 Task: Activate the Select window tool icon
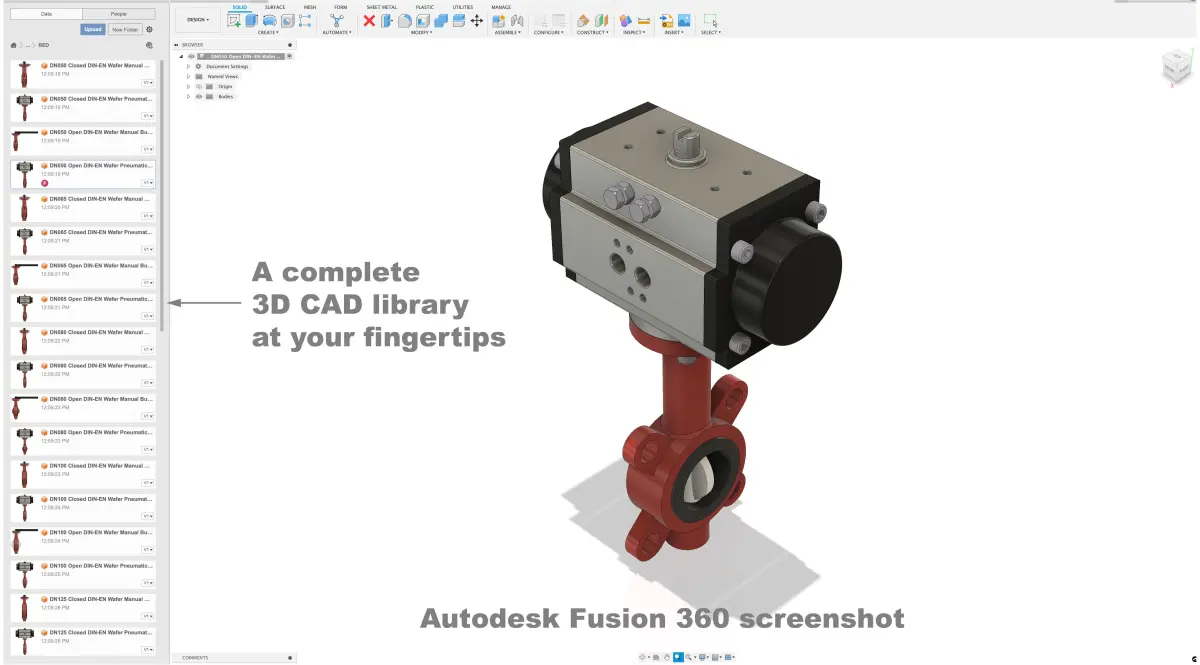(710, 20)
